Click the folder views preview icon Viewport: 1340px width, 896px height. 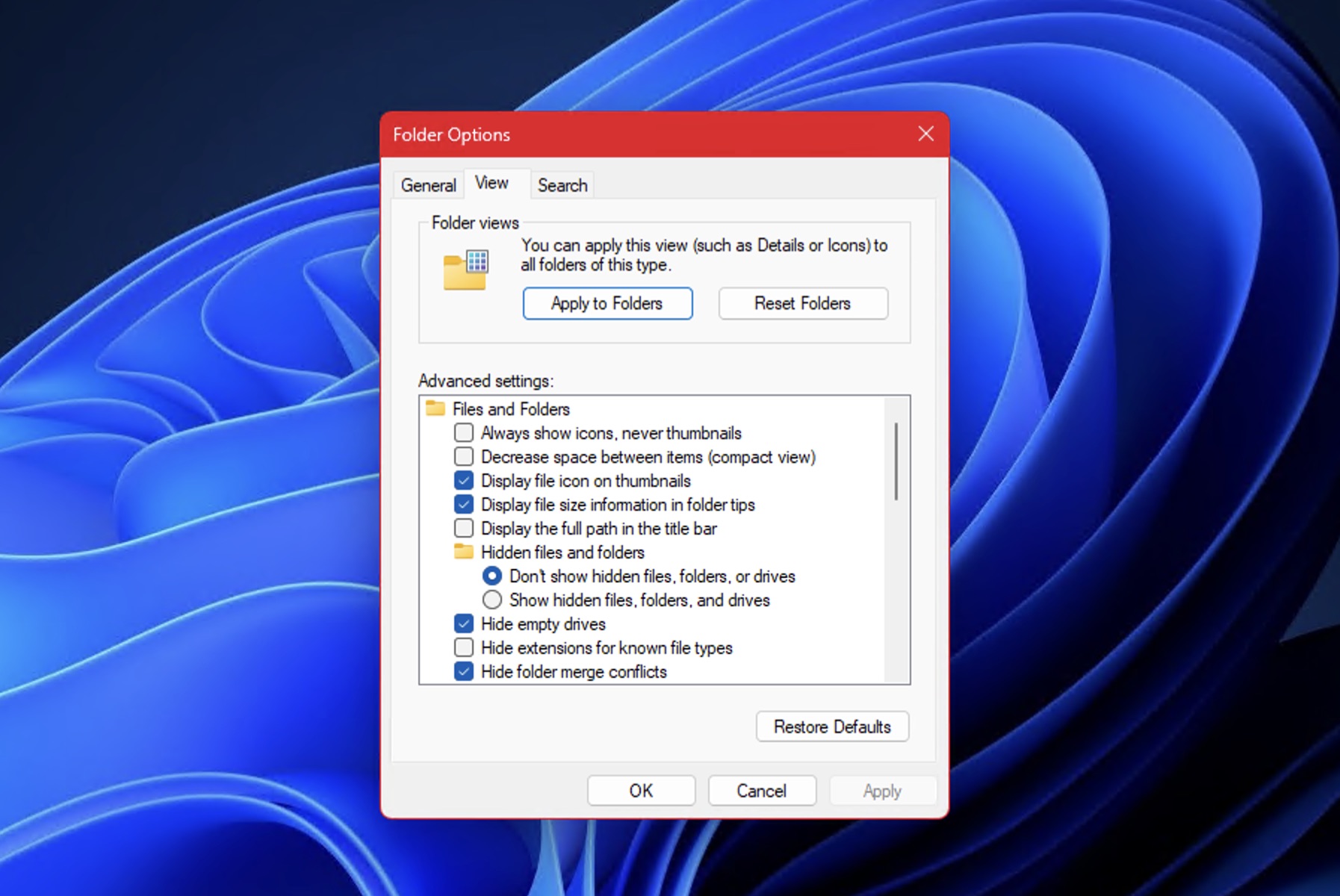click(465, 270)
